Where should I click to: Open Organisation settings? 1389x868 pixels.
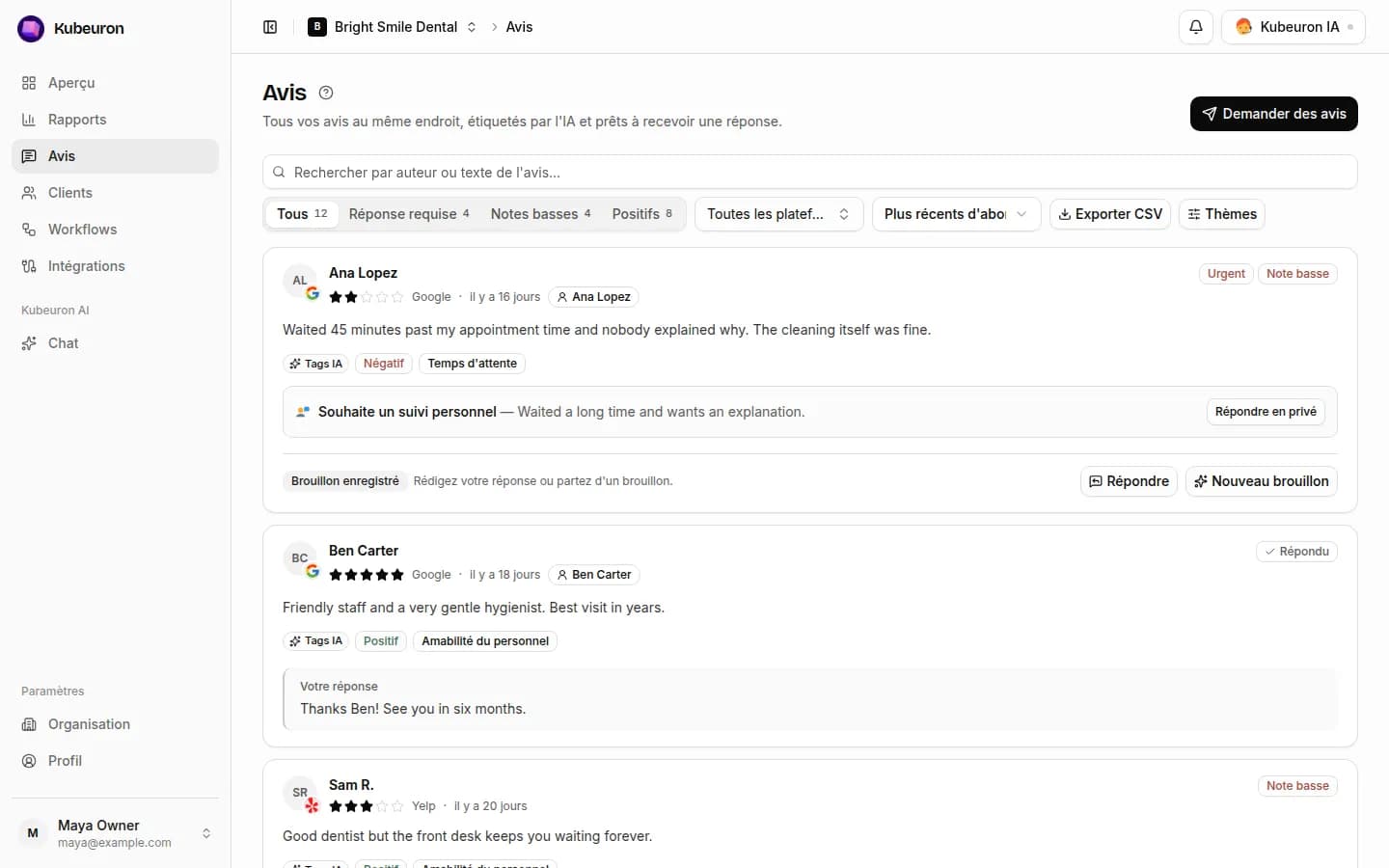(x=115, y=724)
